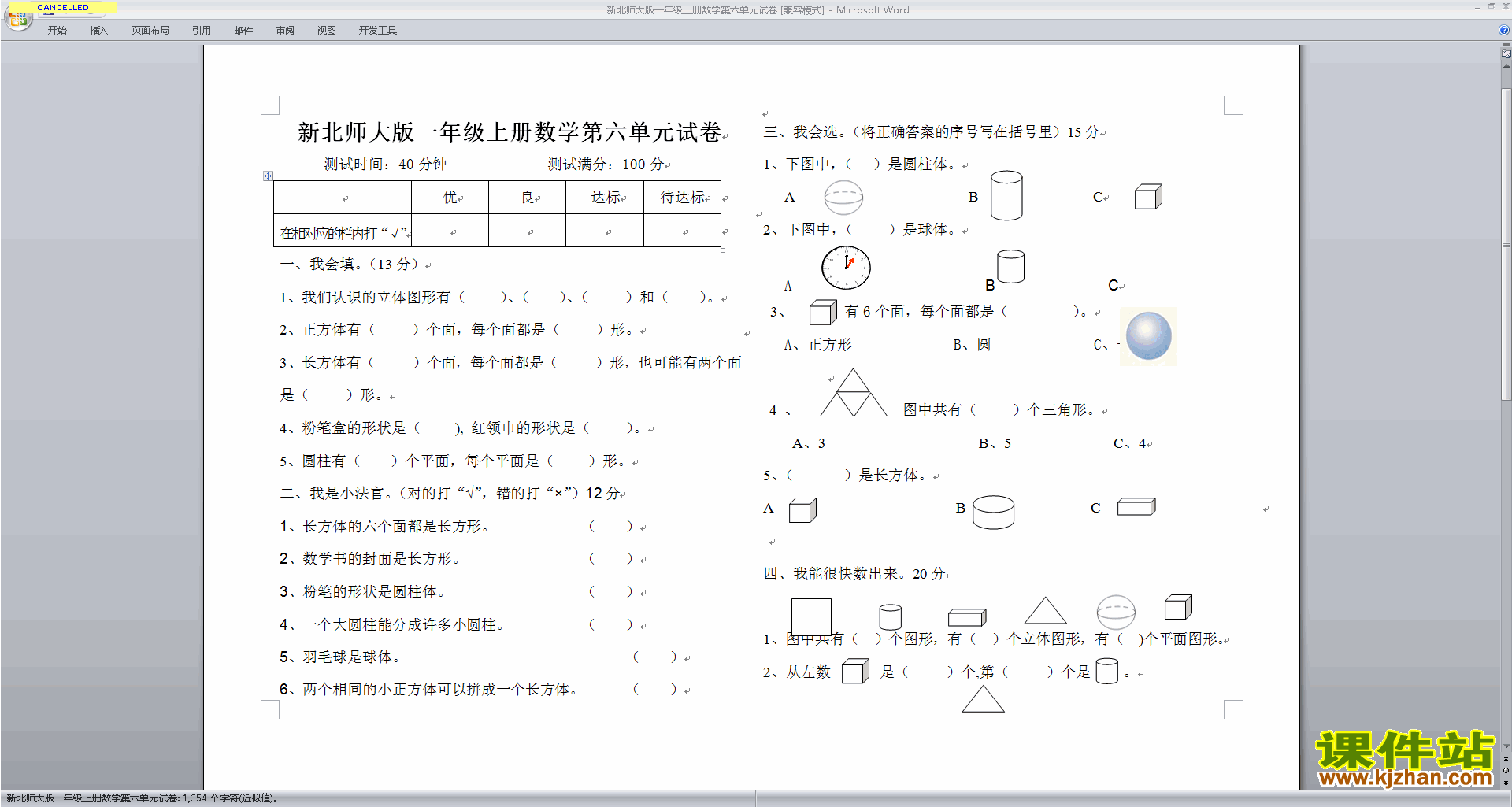Image resolution: width=1512 pixels, height=807 pixels.
Task: Click the 优 table header cell
Action: (450, 197)
